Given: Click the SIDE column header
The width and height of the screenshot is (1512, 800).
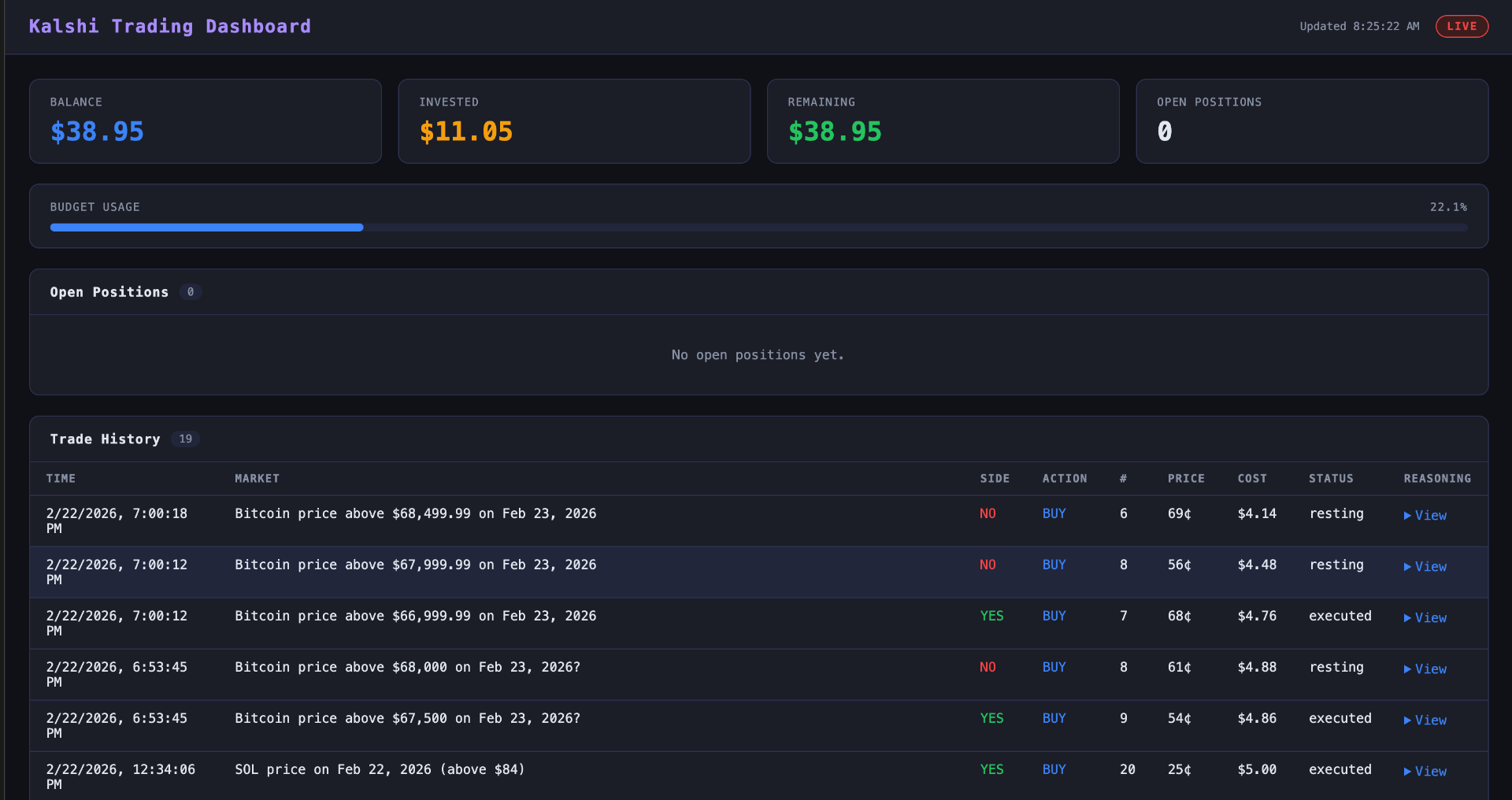Looking at the screenshot, I should (x=995, y=479).
